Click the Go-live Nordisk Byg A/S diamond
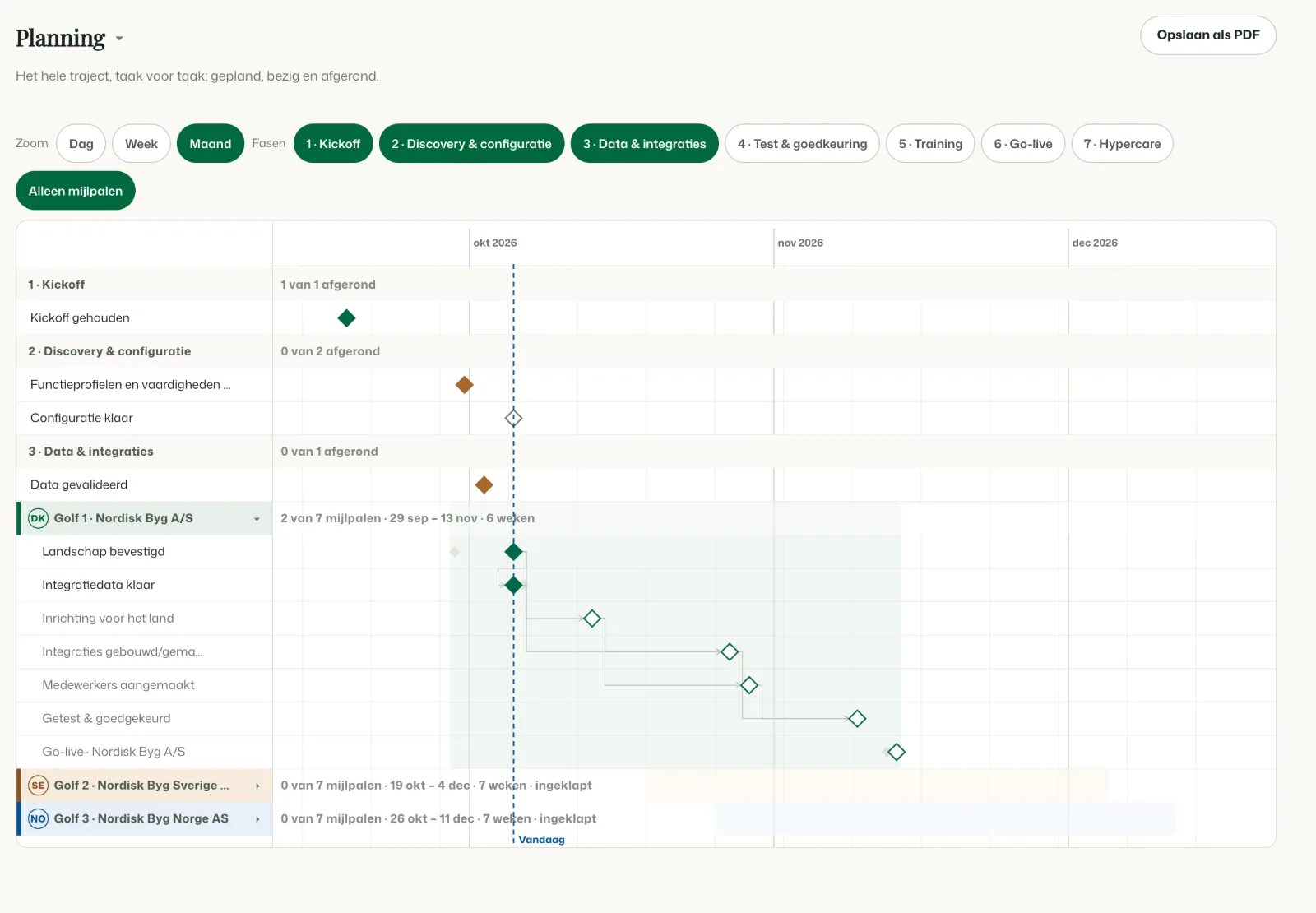This screenshot has height=913, width=1316. [897, 752]
